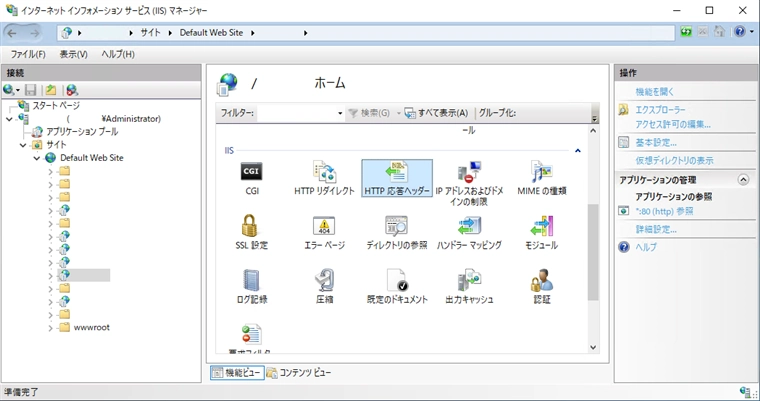The image size is (760, 401).
Task: Collapse the サイト tree node
Action: coord(23,145)
